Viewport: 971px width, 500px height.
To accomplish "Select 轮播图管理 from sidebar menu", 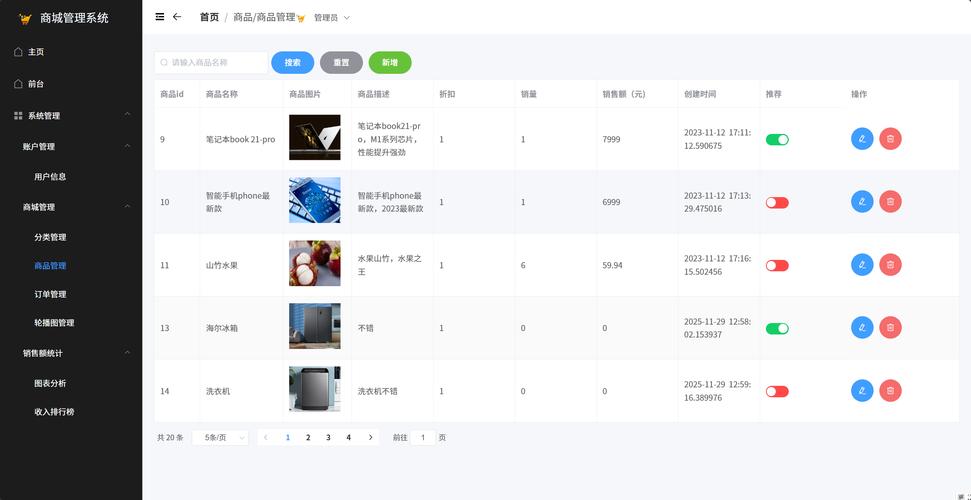I will coord(54,323).
